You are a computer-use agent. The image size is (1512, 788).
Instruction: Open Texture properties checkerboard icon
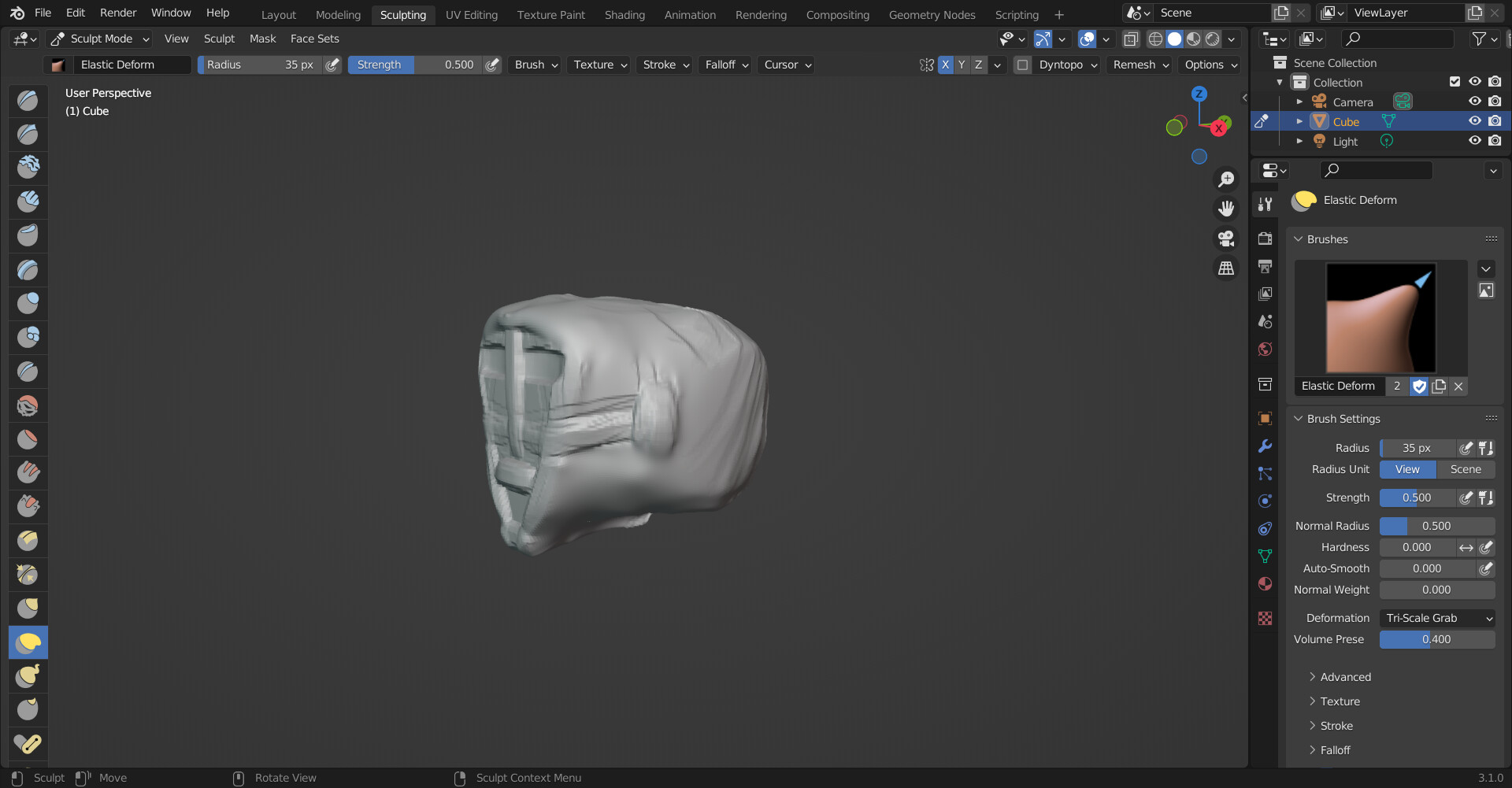click(1265, 619)
